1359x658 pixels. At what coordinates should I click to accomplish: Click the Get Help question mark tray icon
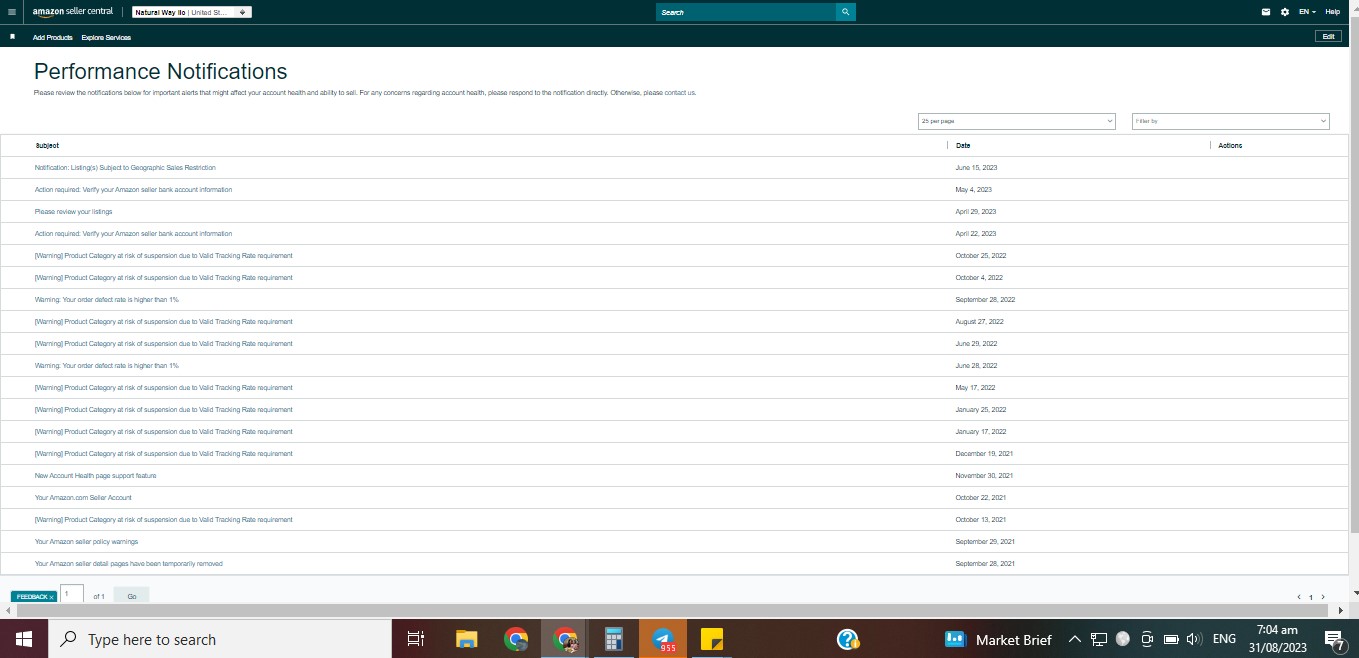pyautogui.click(x=848, y=639)
